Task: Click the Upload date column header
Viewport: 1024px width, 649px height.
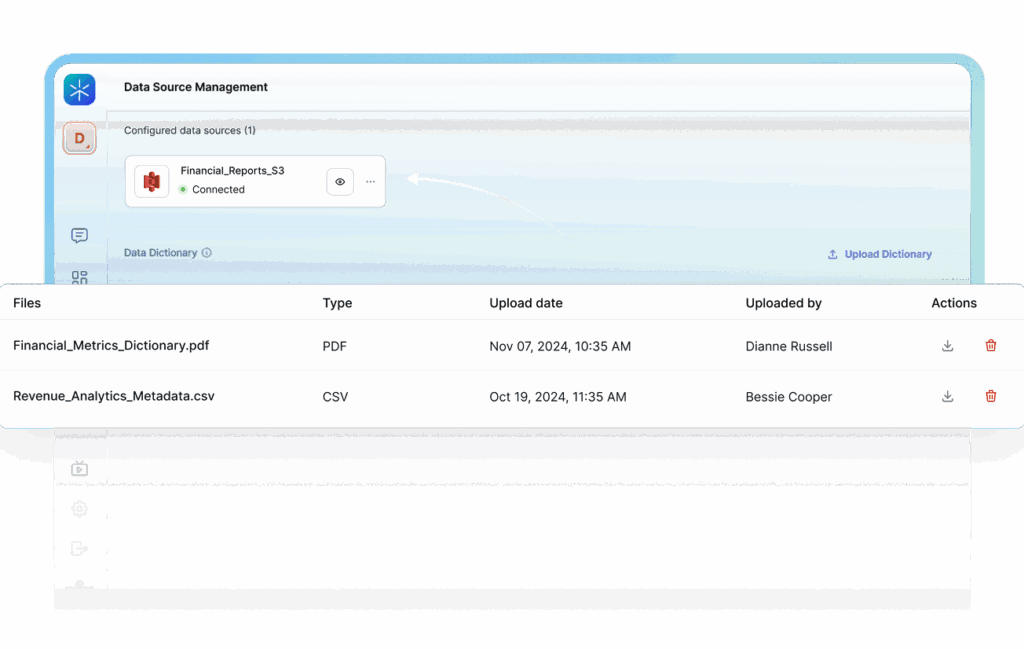Action: click(525, 303)
